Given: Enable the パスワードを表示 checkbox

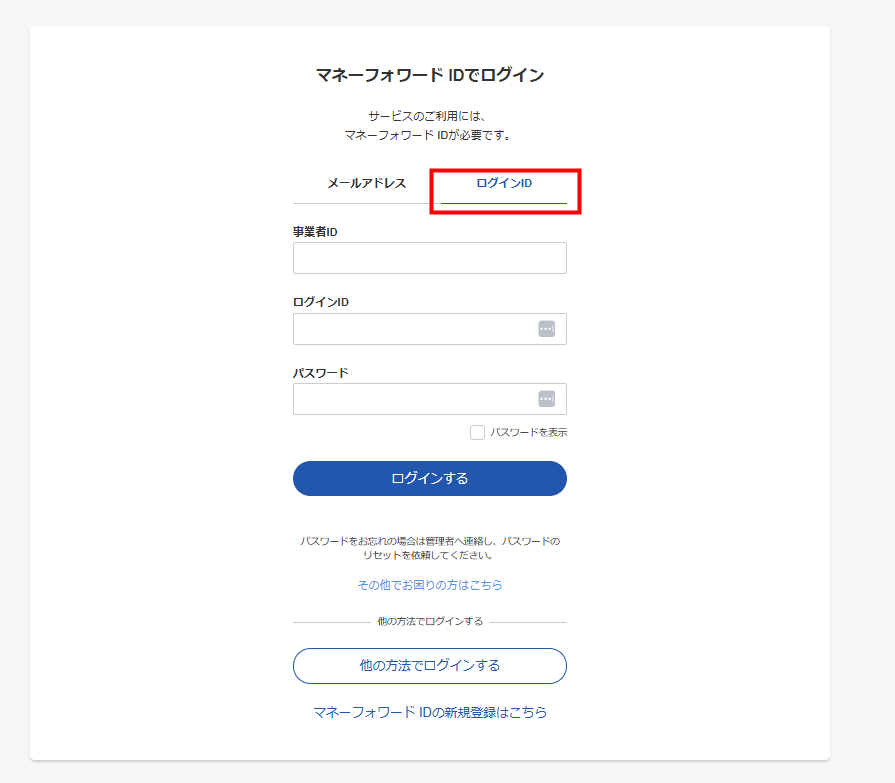Looking at the screenshot, I should pos(477,433).
